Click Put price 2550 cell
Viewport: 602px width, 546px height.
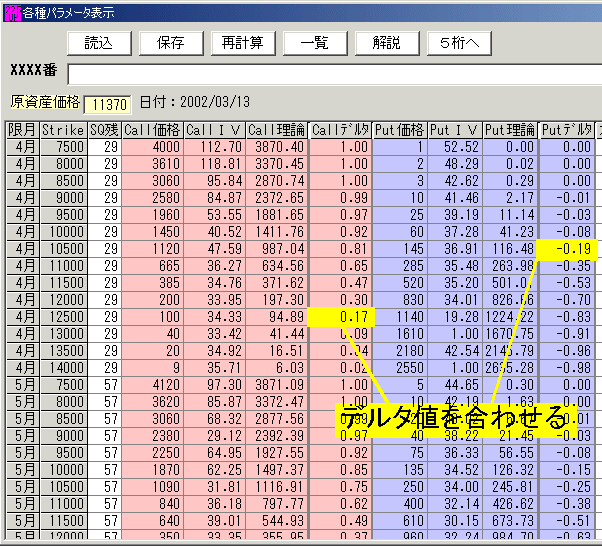coord(400,368)
